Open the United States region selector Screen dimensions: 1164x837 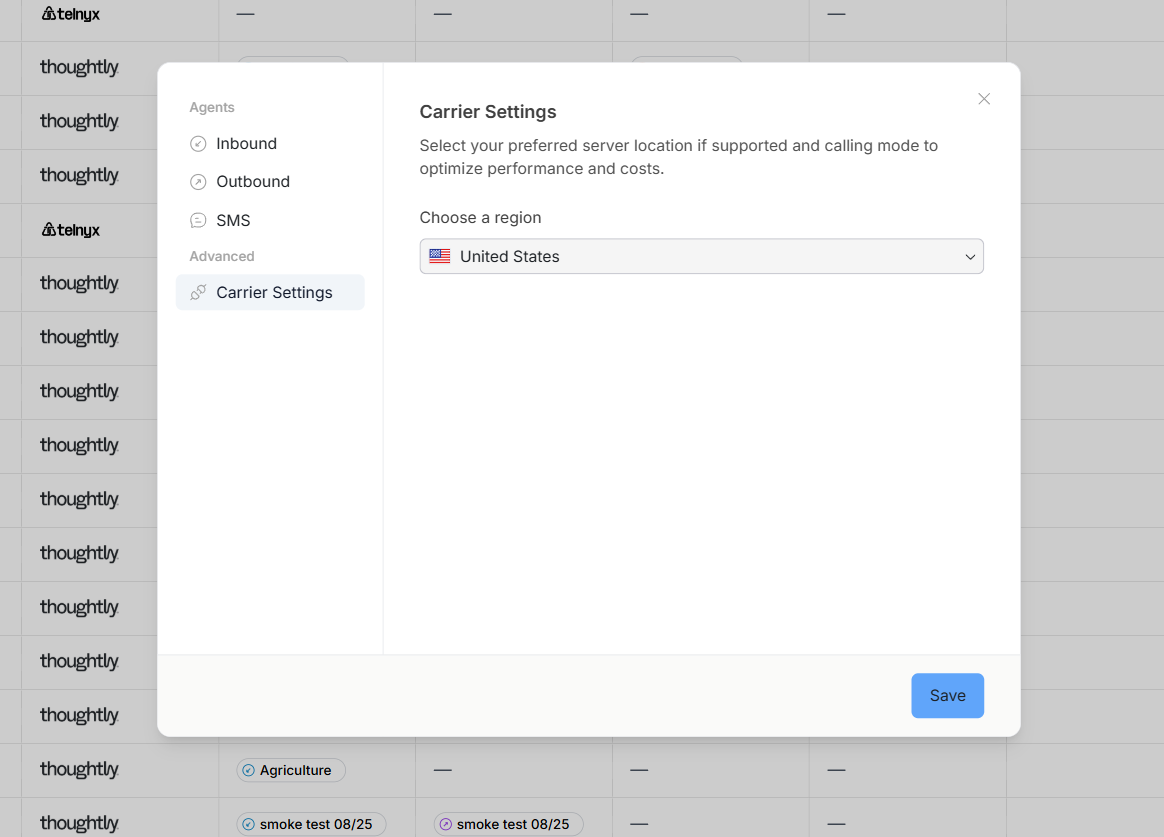coord(700,257)
